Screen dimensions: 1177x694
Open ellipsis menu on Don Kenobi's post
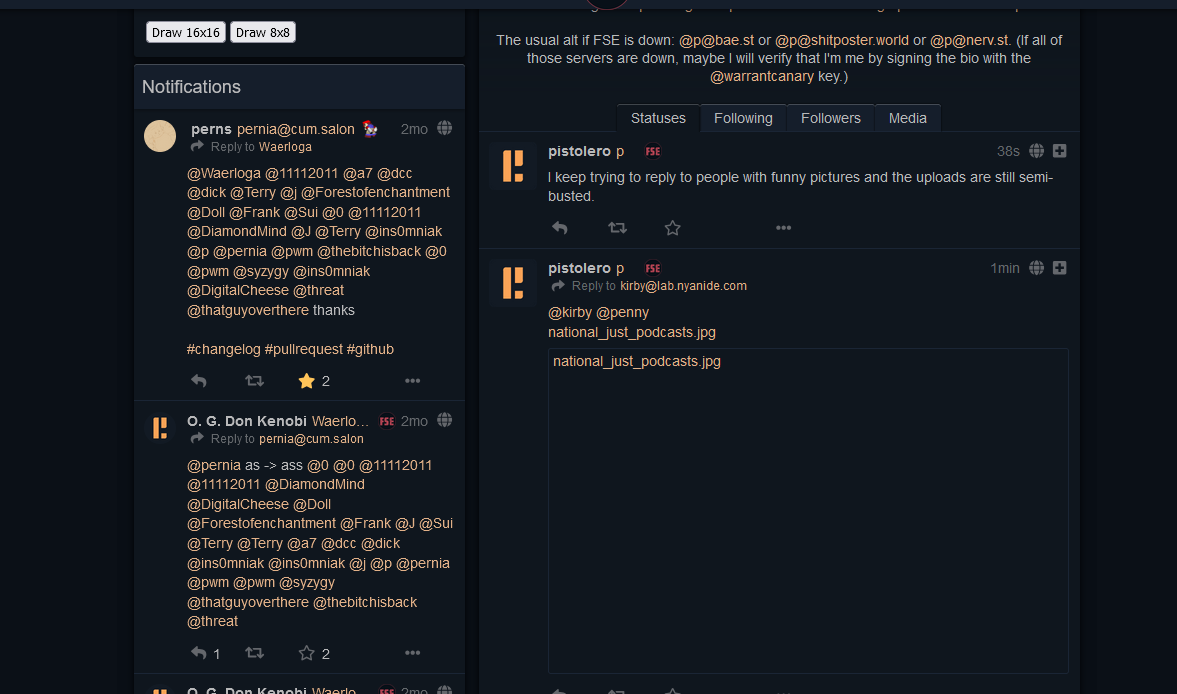(412, 653)
